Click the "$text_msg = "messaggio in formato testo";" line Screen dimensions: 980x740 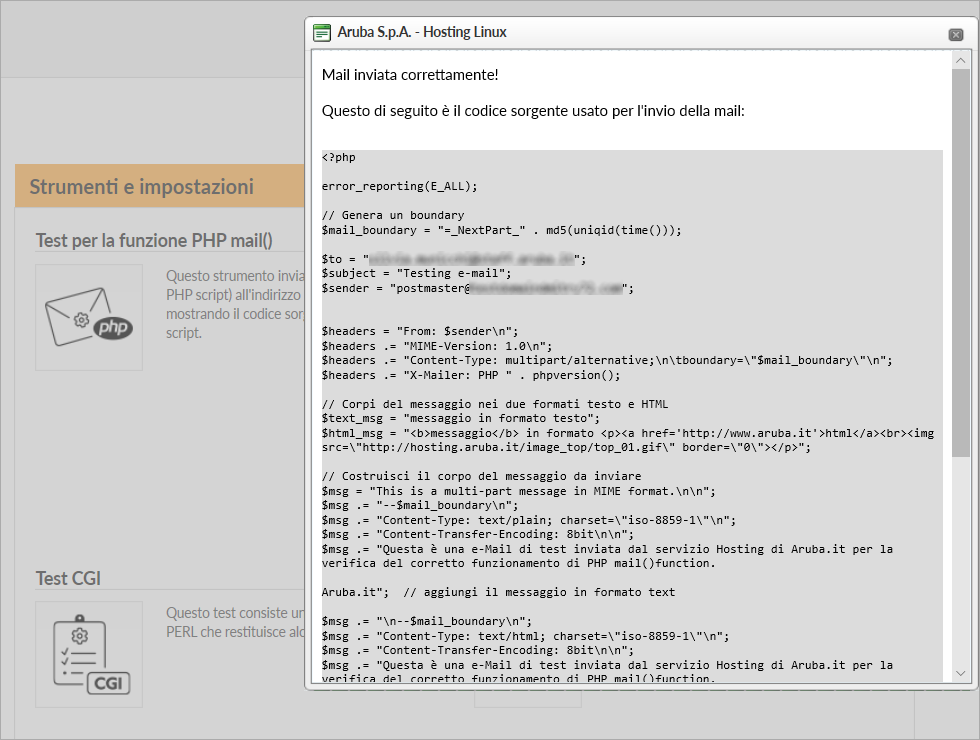(461, 418)
